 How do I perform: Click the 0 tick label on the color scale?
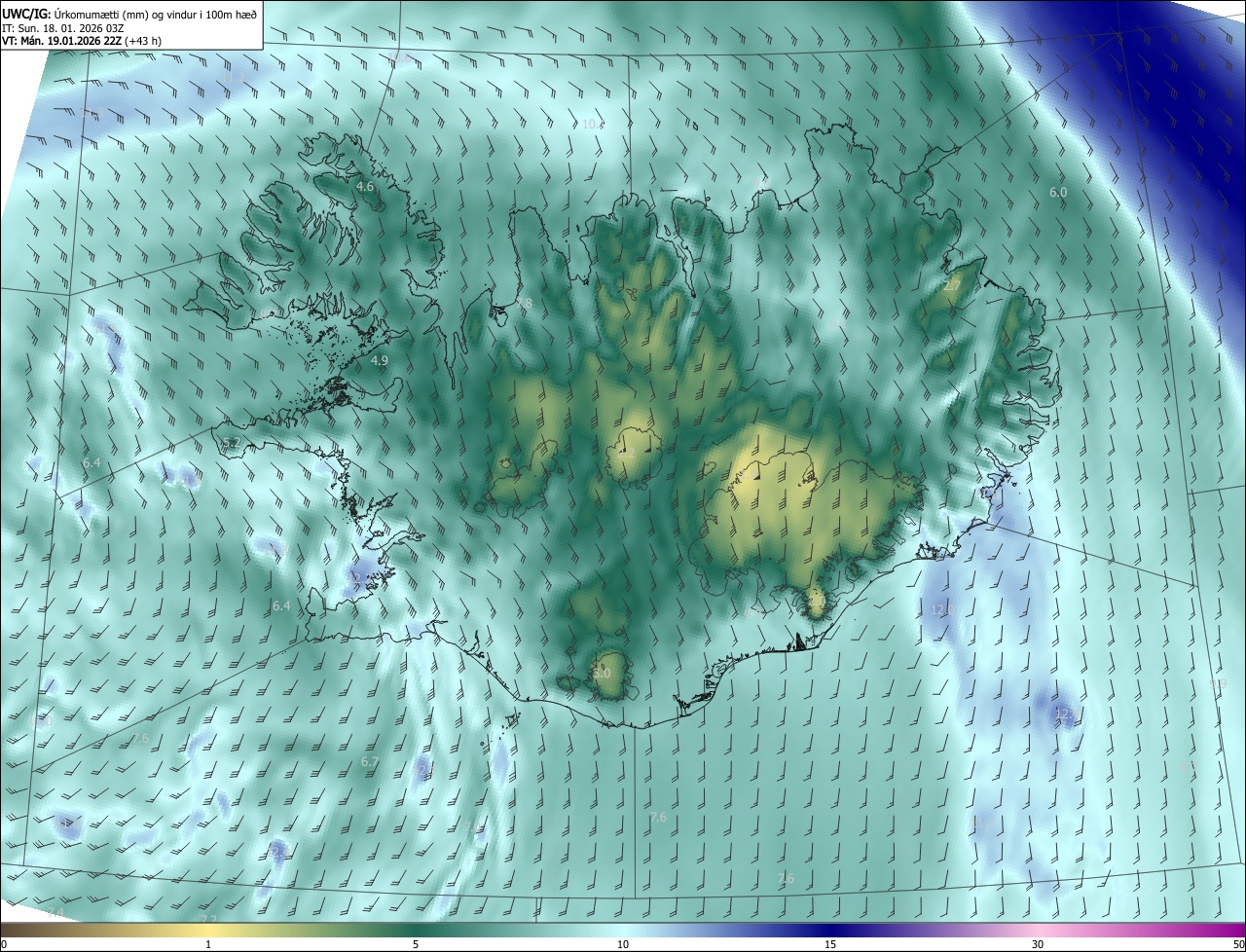(x=4, y=945)
